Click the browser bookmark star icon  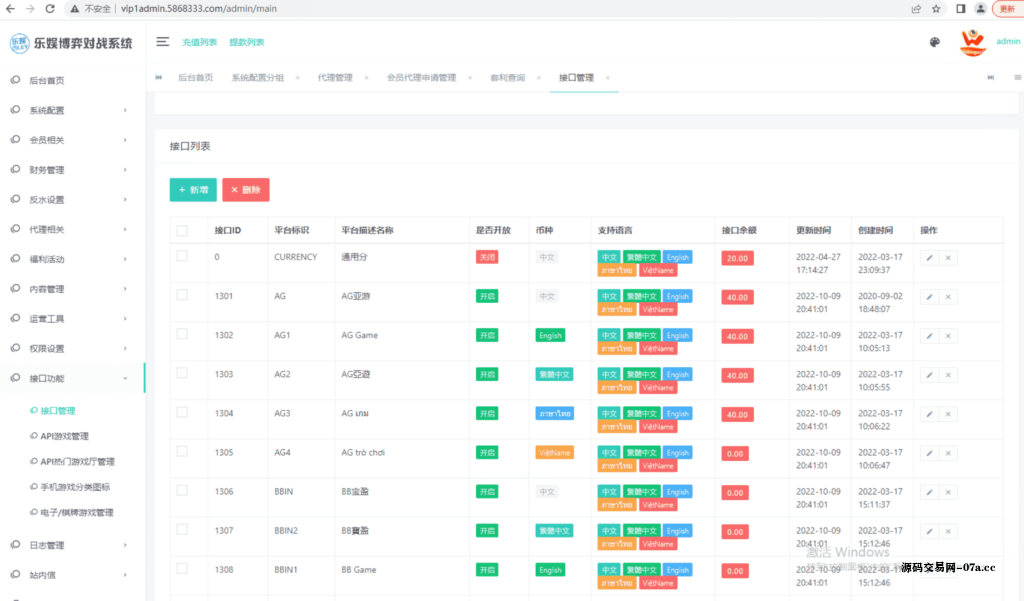click(x=936, y=8)
